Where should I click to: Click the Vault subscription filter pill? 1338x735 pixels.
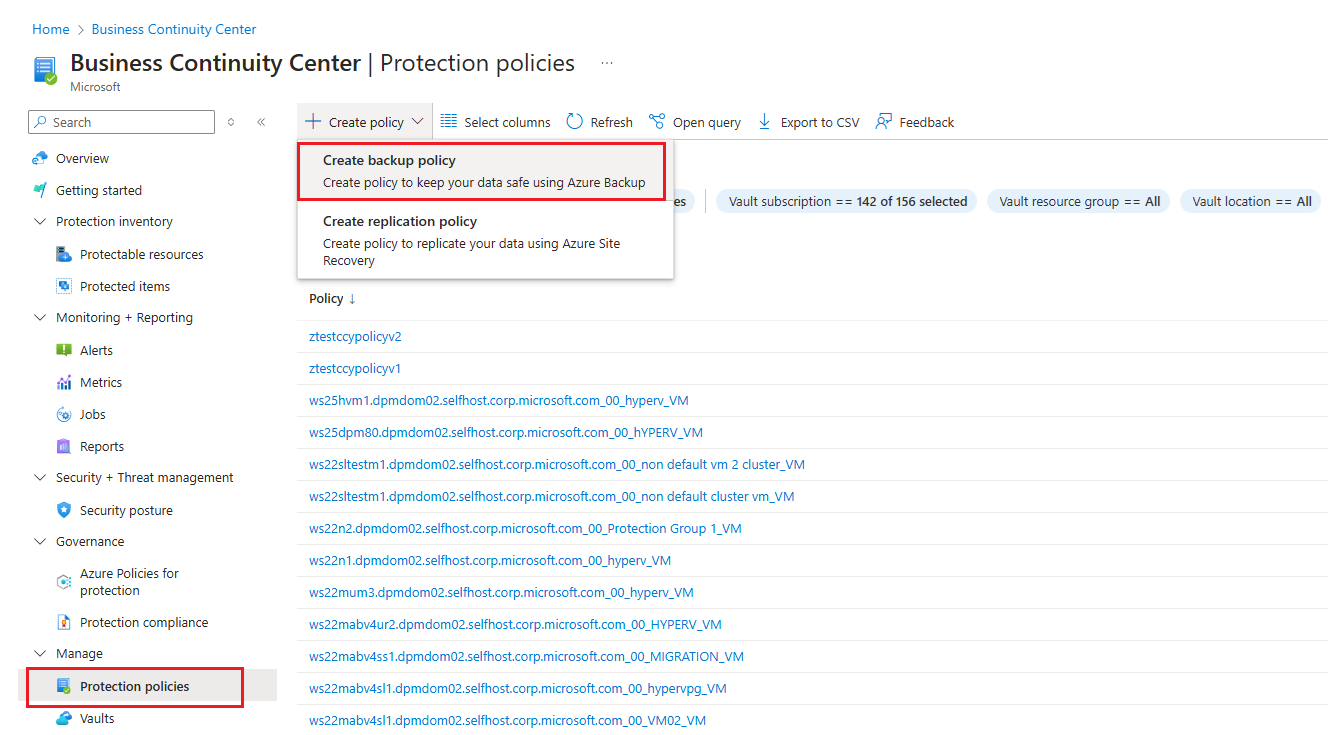(848, 201)
